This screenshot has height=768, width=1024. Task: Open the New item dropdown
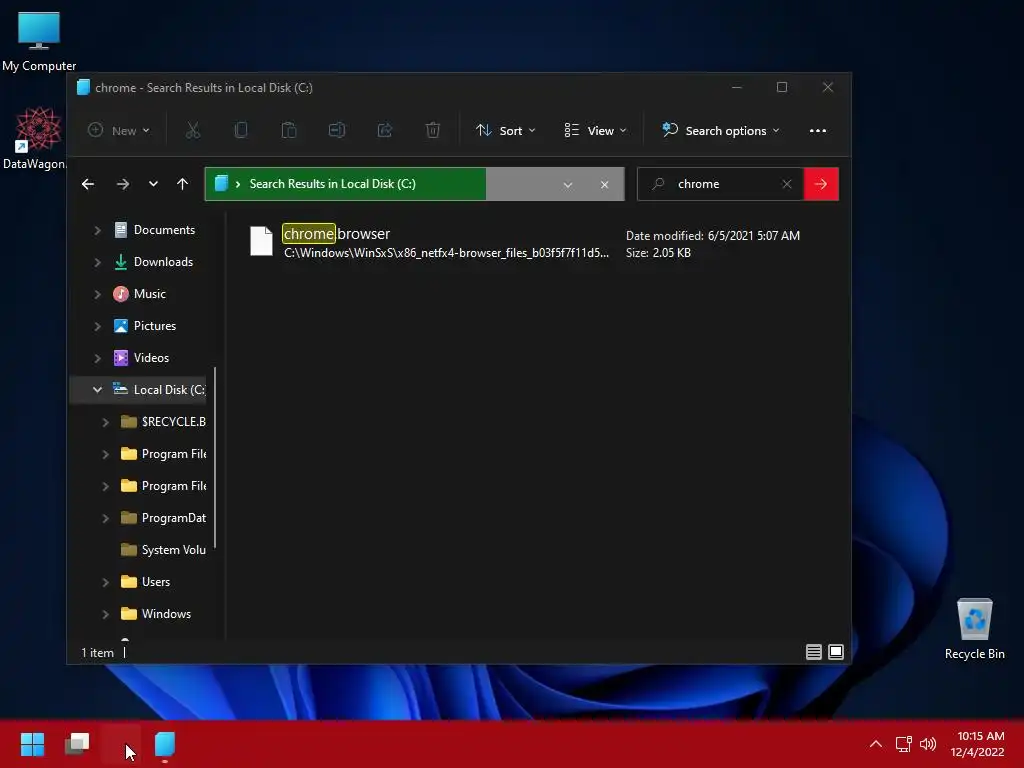119,131
